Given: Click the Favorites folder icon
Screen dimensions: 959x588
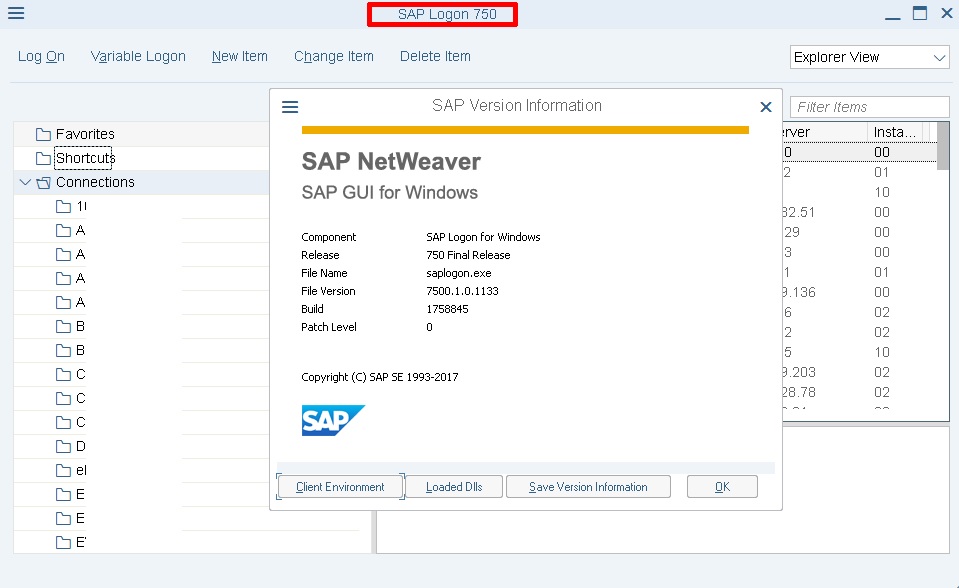Looking at the screenshot, I should [43, 134].
